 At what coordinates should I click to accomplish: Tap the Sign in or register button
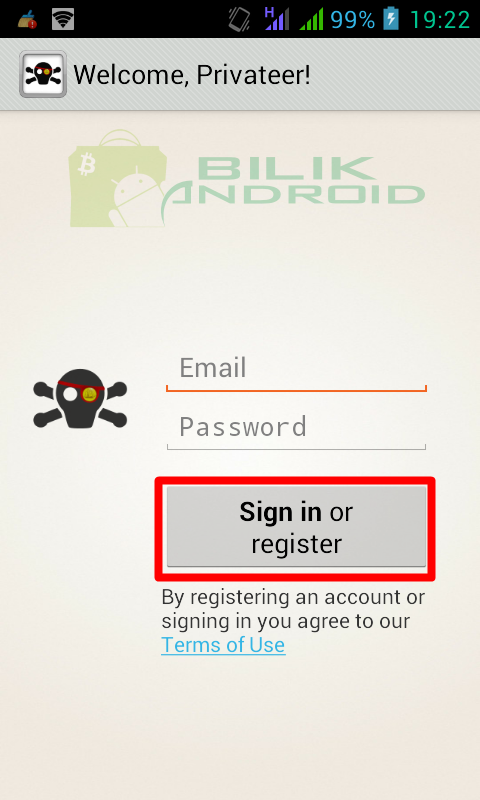pos(296,527)
